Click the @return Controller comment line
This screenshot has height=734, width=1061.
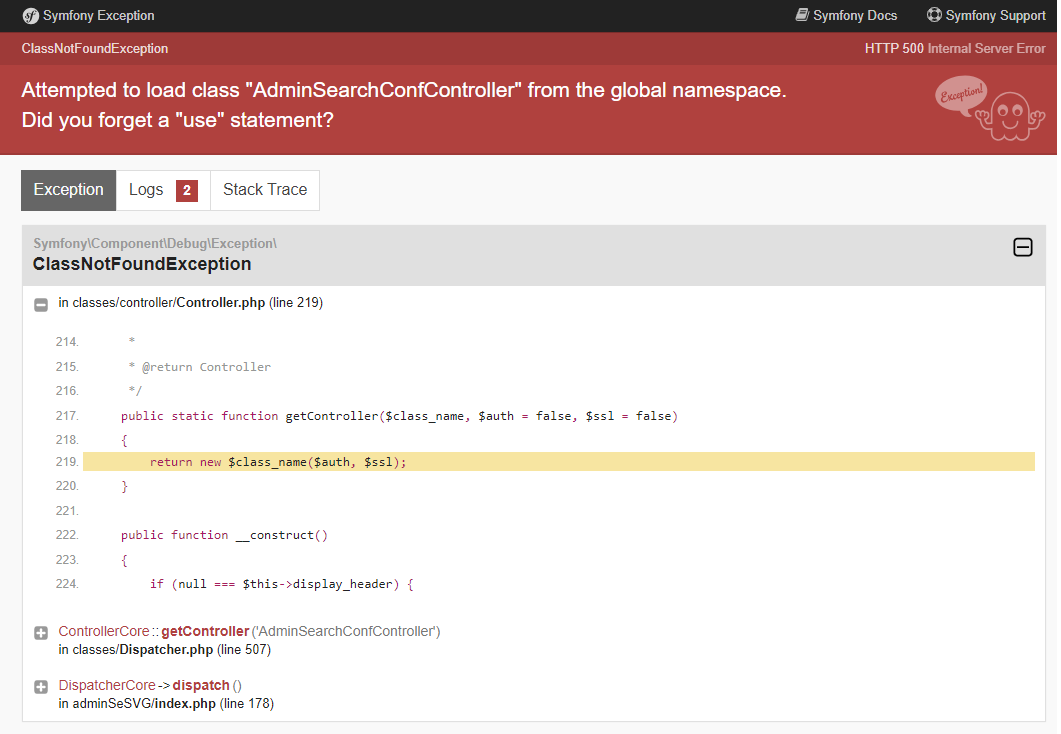[200, 367]
